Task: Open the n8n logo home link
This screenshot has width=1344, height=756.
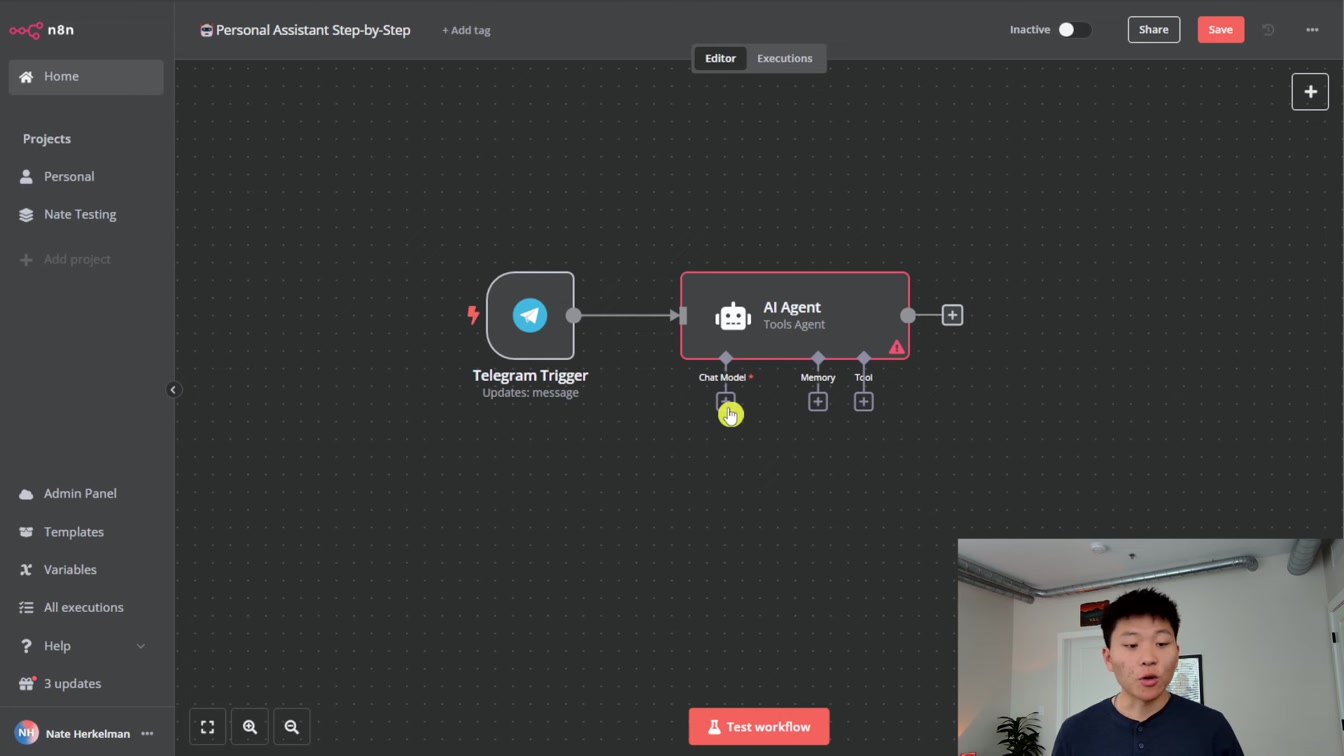Action: point(42,30)
